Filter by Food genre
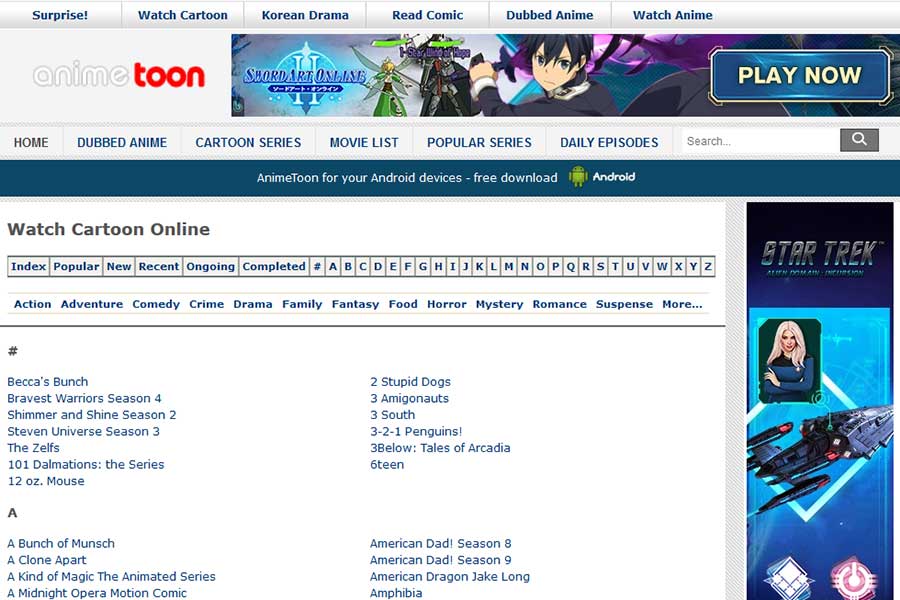This screenshot has width=900, height=600. pyautogui.click(x=403, y=304)
